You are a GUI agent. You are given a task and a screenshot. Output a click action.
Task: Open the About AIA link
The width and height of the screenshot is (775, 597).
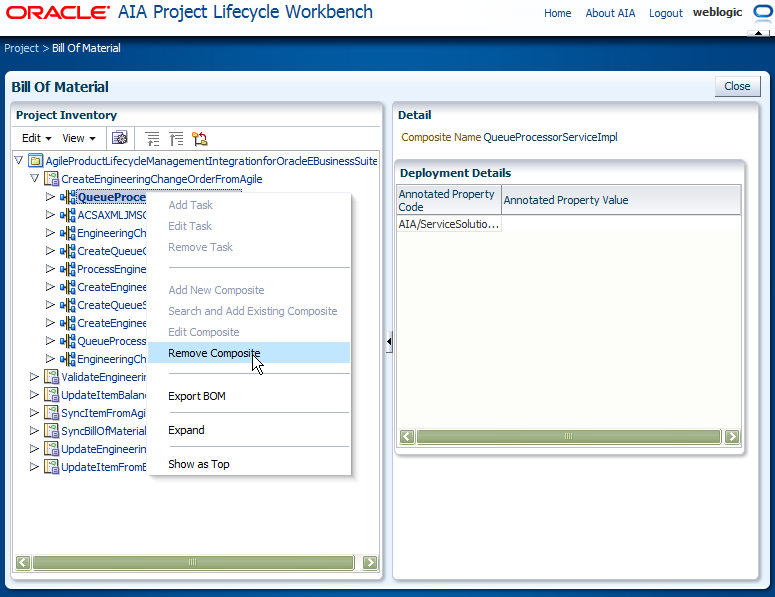click(610, 13)
